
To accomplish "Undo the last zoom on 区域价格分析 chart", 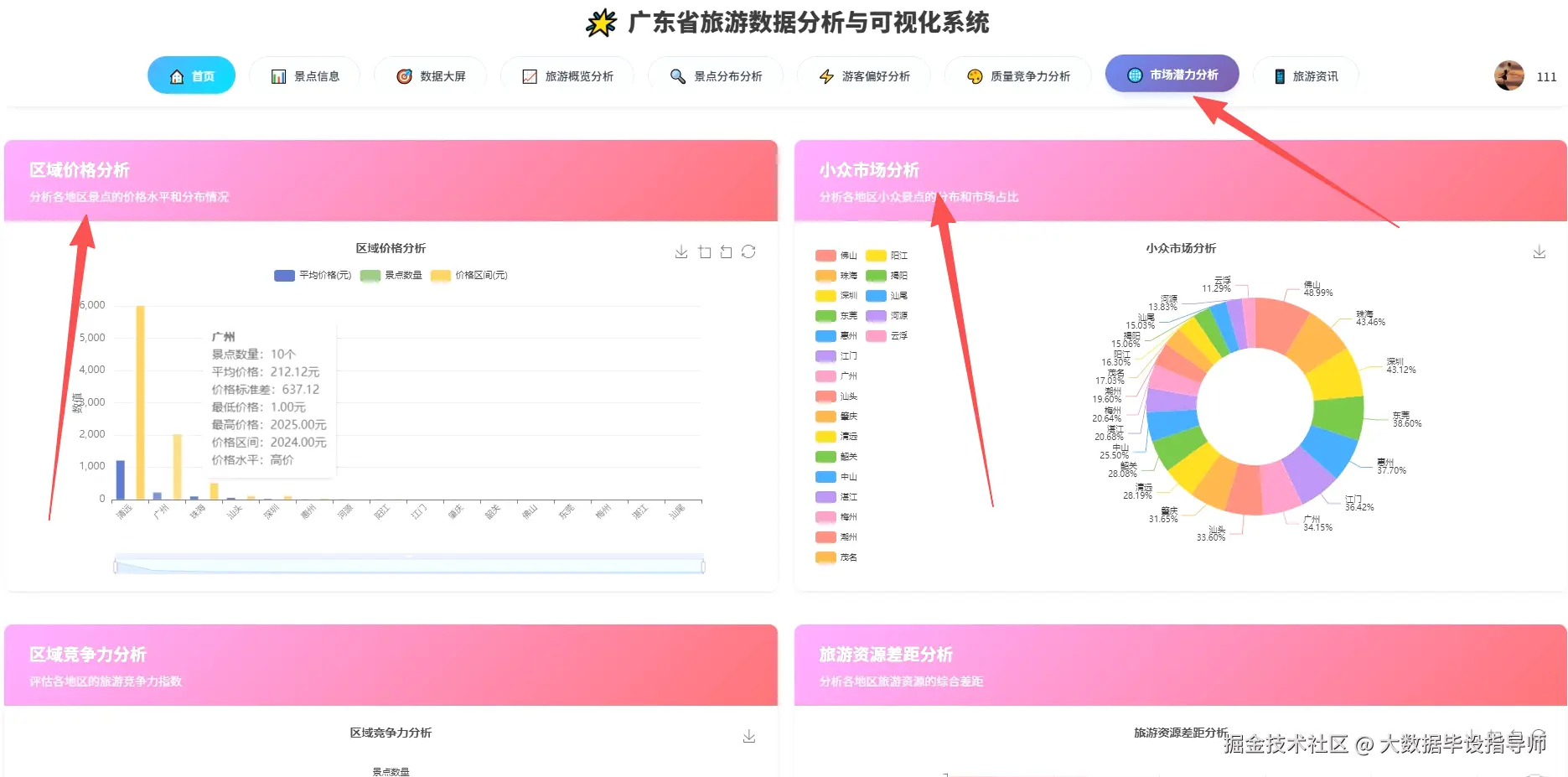I will coord(726,251).
